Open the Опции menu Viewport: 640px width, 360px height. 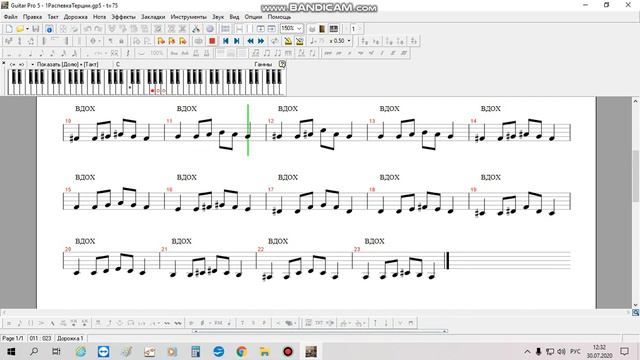coord(253,17)
